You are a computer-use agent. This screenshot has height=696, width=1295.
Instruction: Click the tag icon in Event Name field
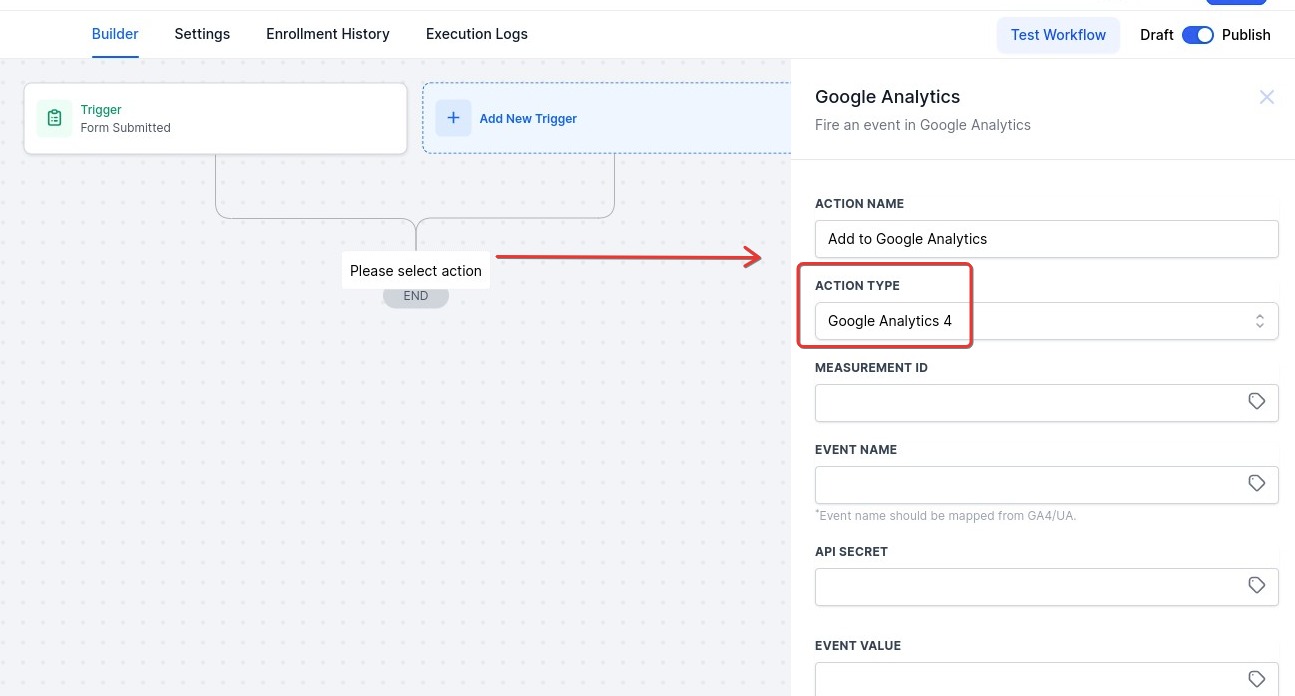coord(1257,483)
